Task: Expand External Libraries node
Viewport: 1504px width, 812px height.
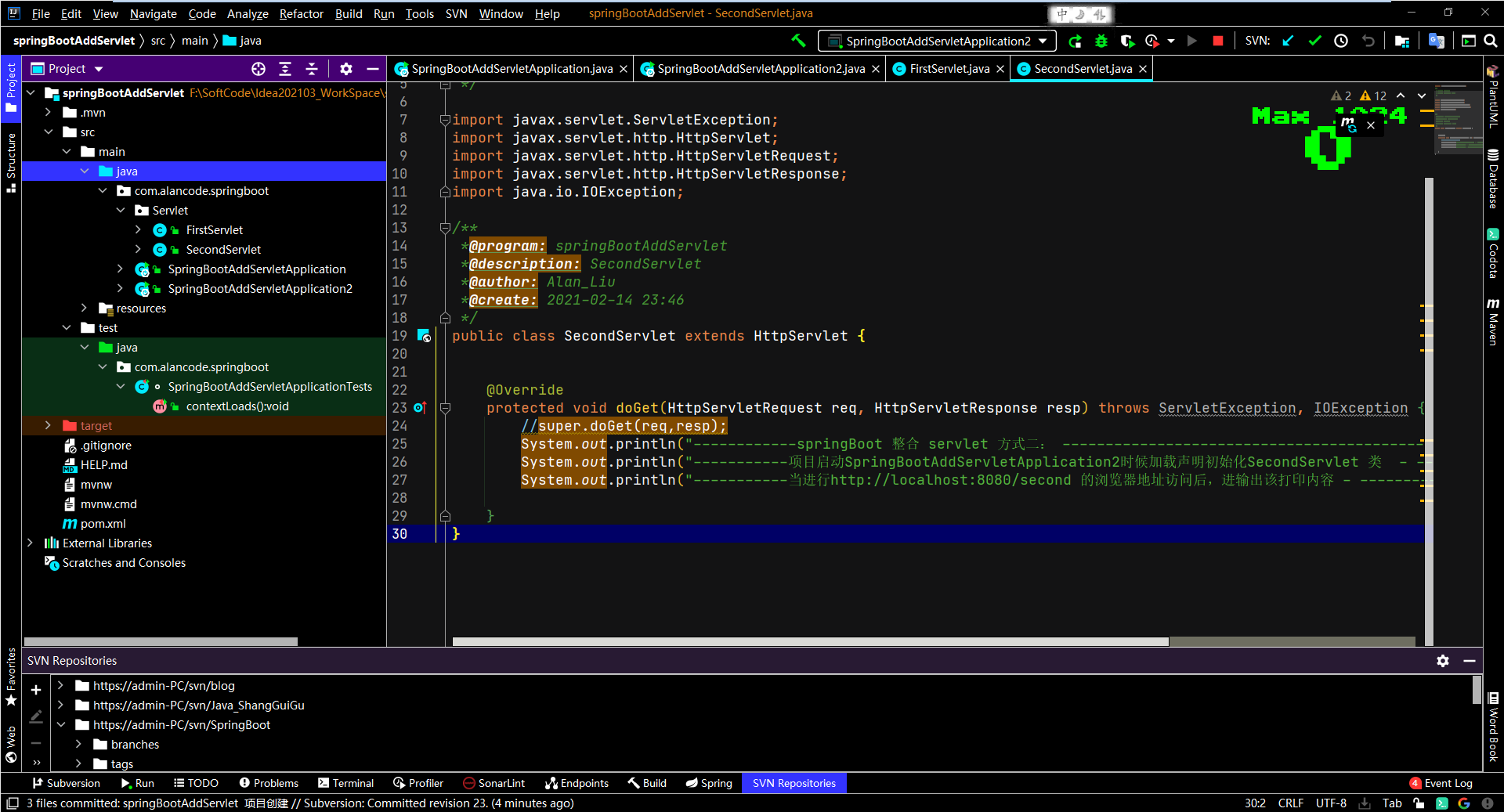Action: pyautogui.click(x=30, y=543)
